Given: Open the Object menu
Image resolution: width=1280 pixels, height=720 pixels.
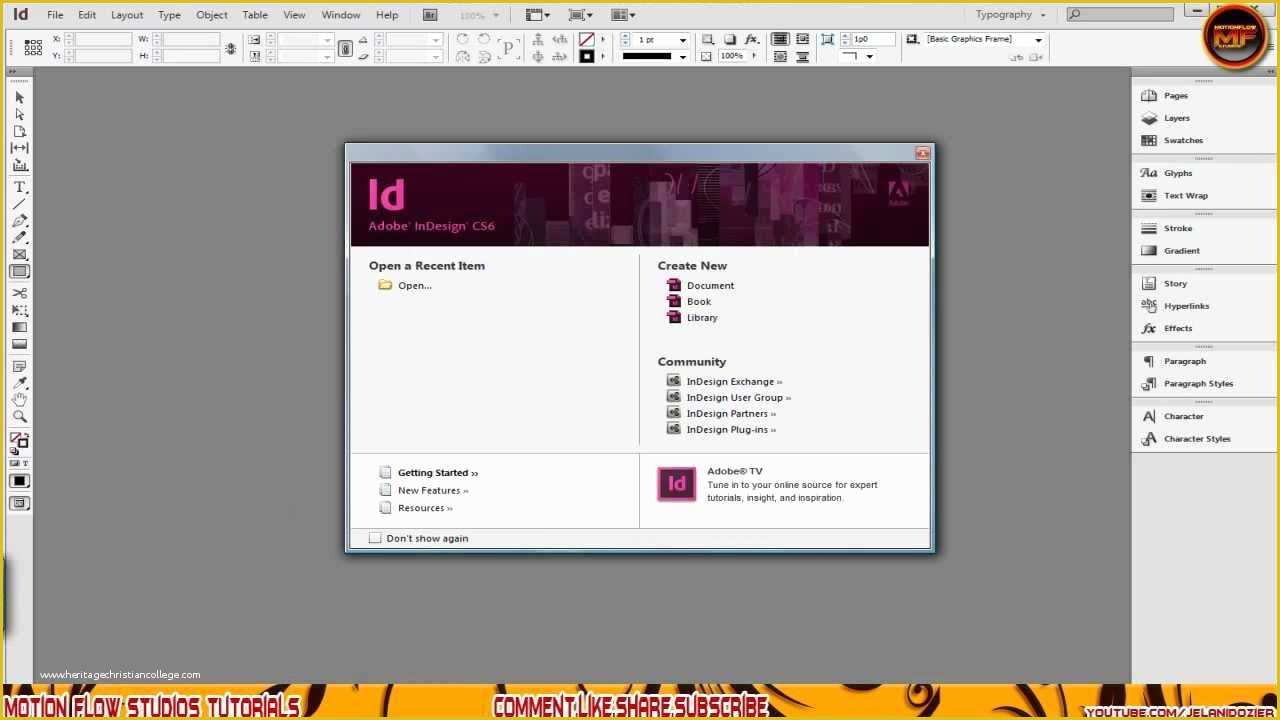Looking at the screenshot, I should [212, 15].
